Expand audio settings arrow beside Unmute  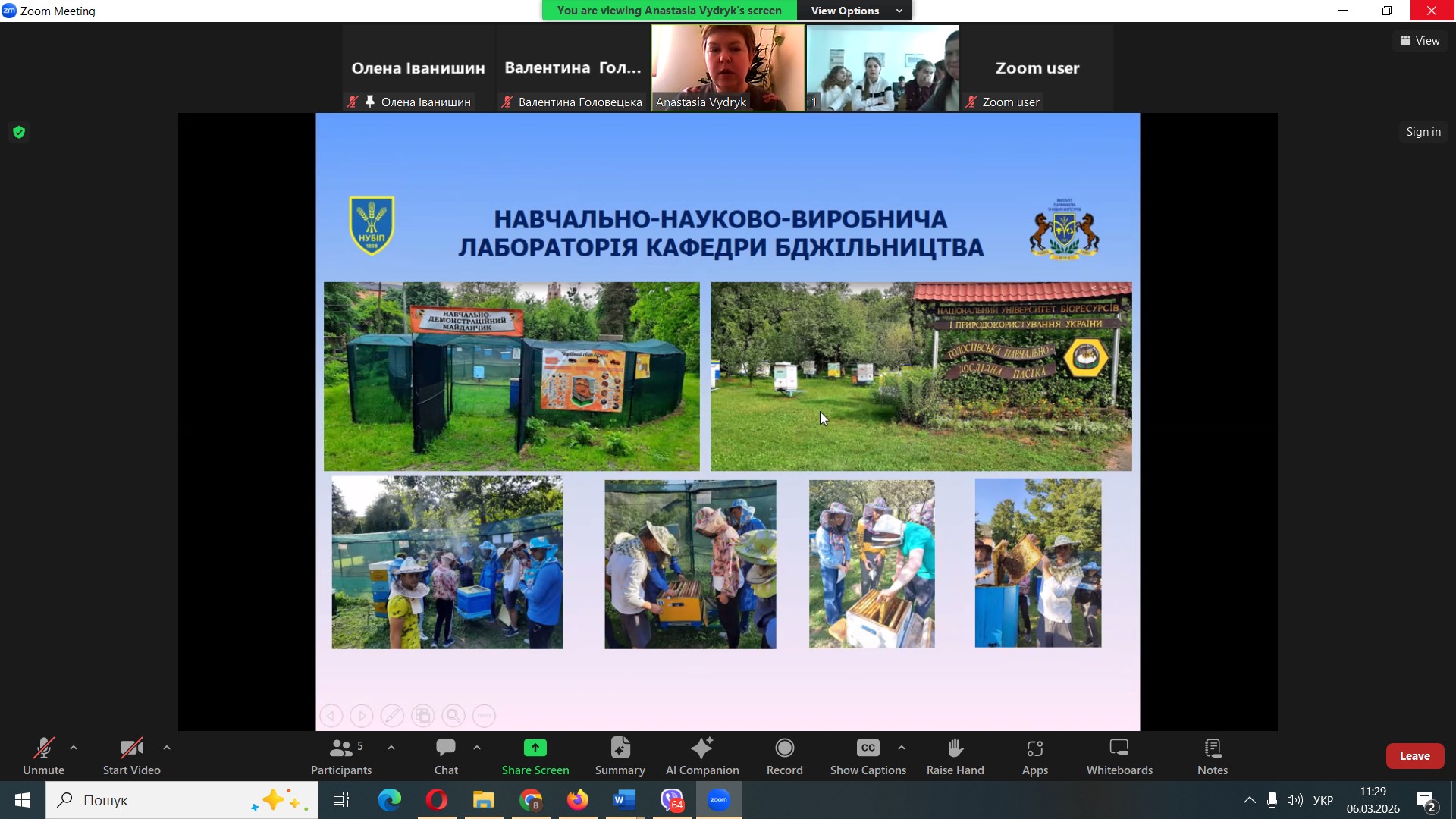[74, 748]
